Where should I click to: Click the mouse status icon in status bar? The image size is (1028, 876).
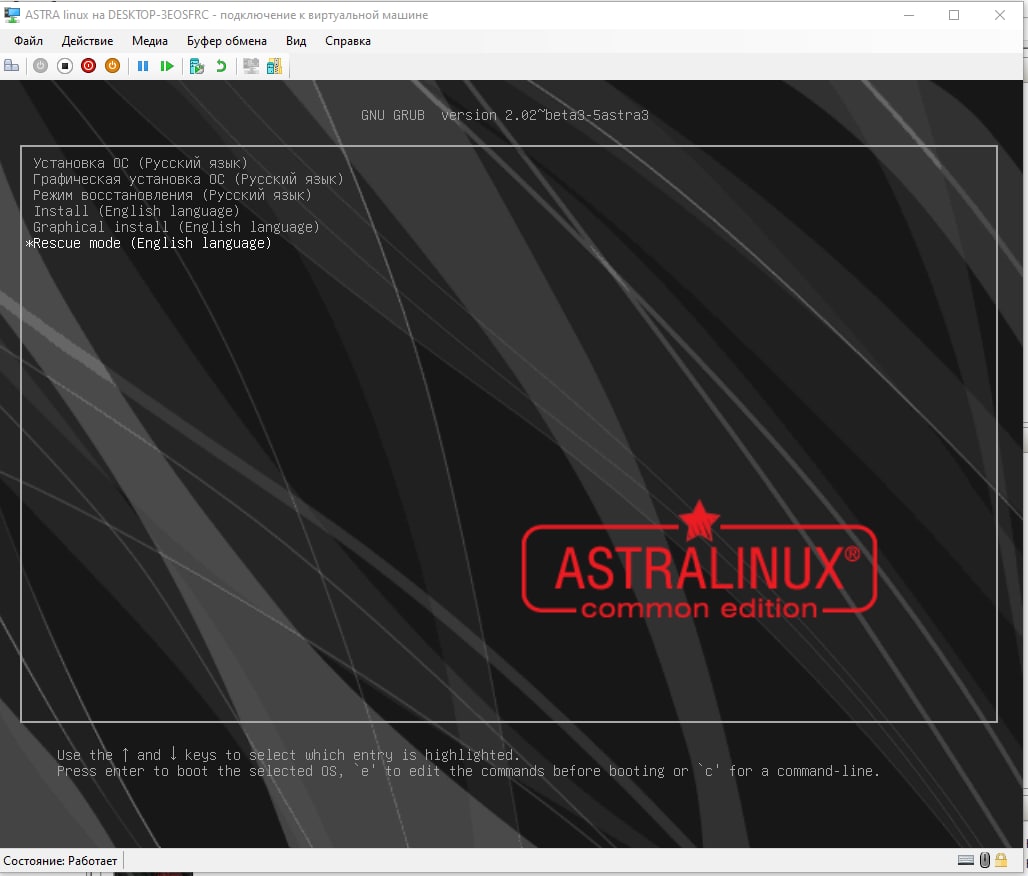pyautogui.click(x=985, y=860)
